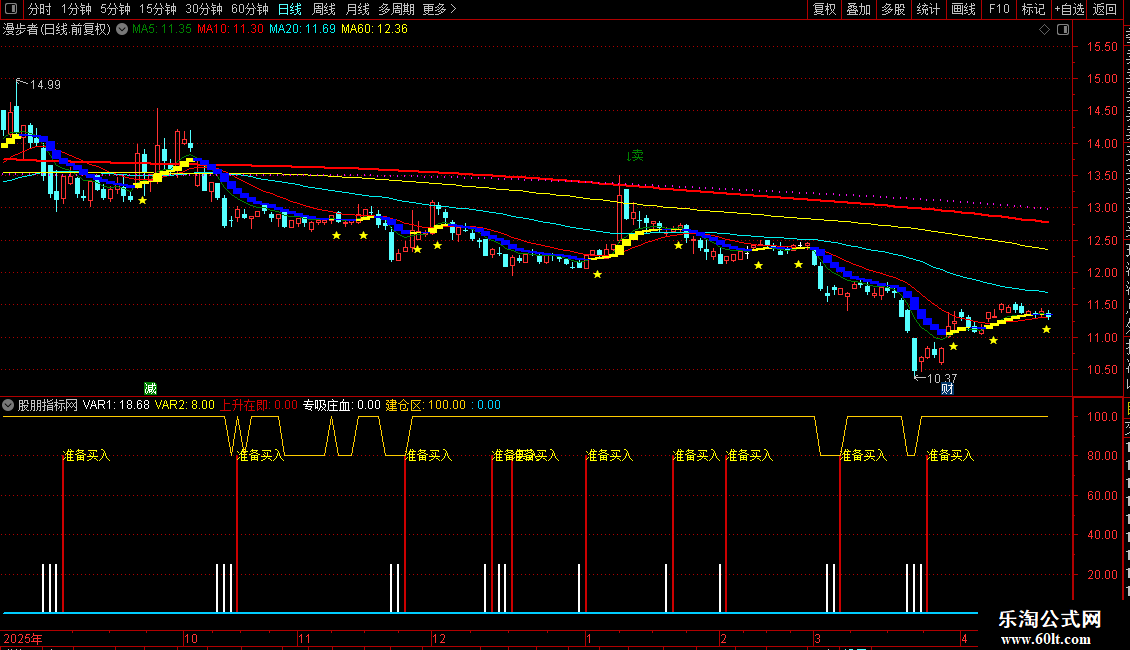
Task: Click the green 减 marker on chart
Action: 150,388
